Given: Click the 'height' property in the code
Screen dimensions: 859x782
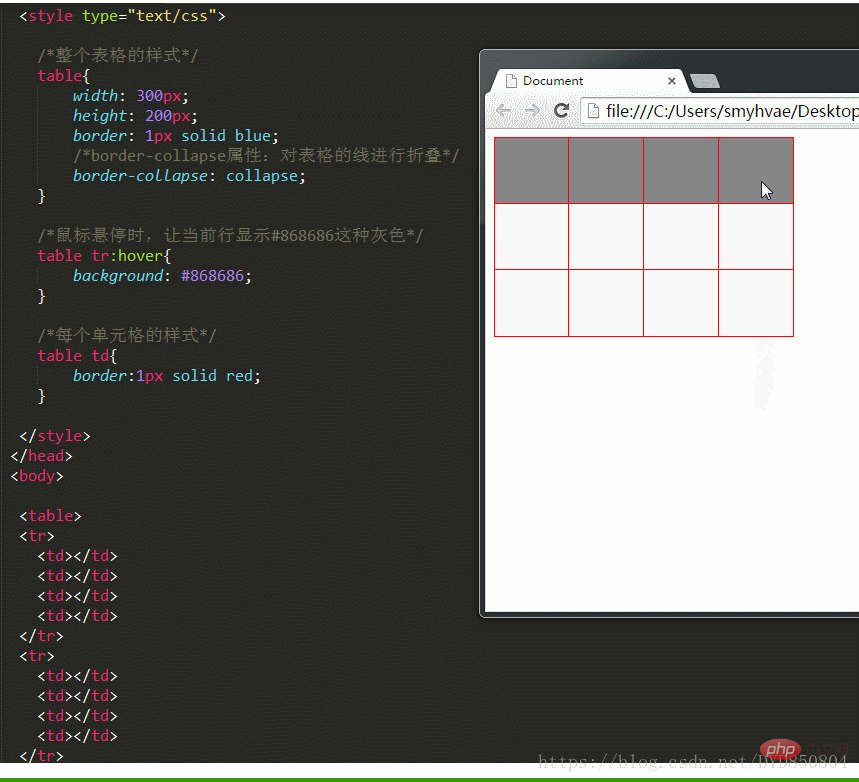Looking at the screenshot, I should pyautogui.click(x=100, y=116).
